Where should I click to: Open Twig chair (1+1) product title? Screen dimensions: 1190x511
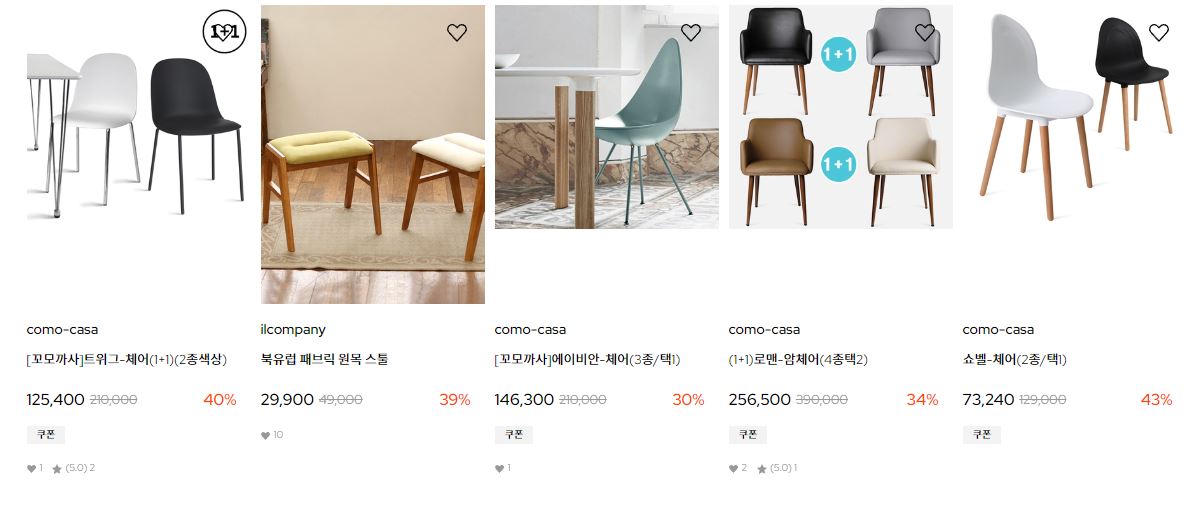pyautogui.click(x=127, y=360)
